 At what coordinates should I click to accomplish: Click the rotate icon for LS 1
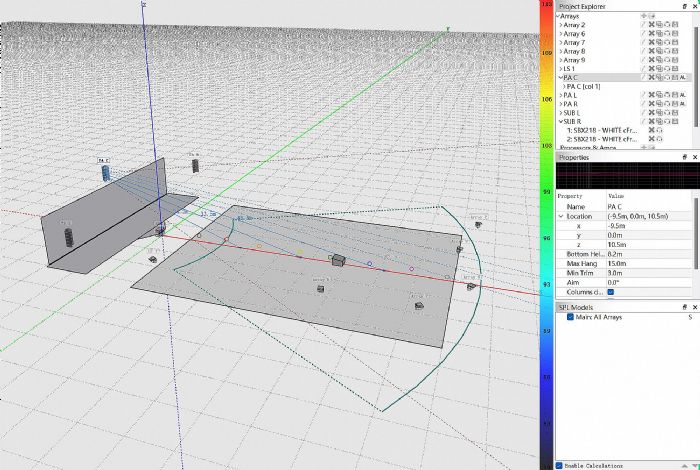point(667,69)
